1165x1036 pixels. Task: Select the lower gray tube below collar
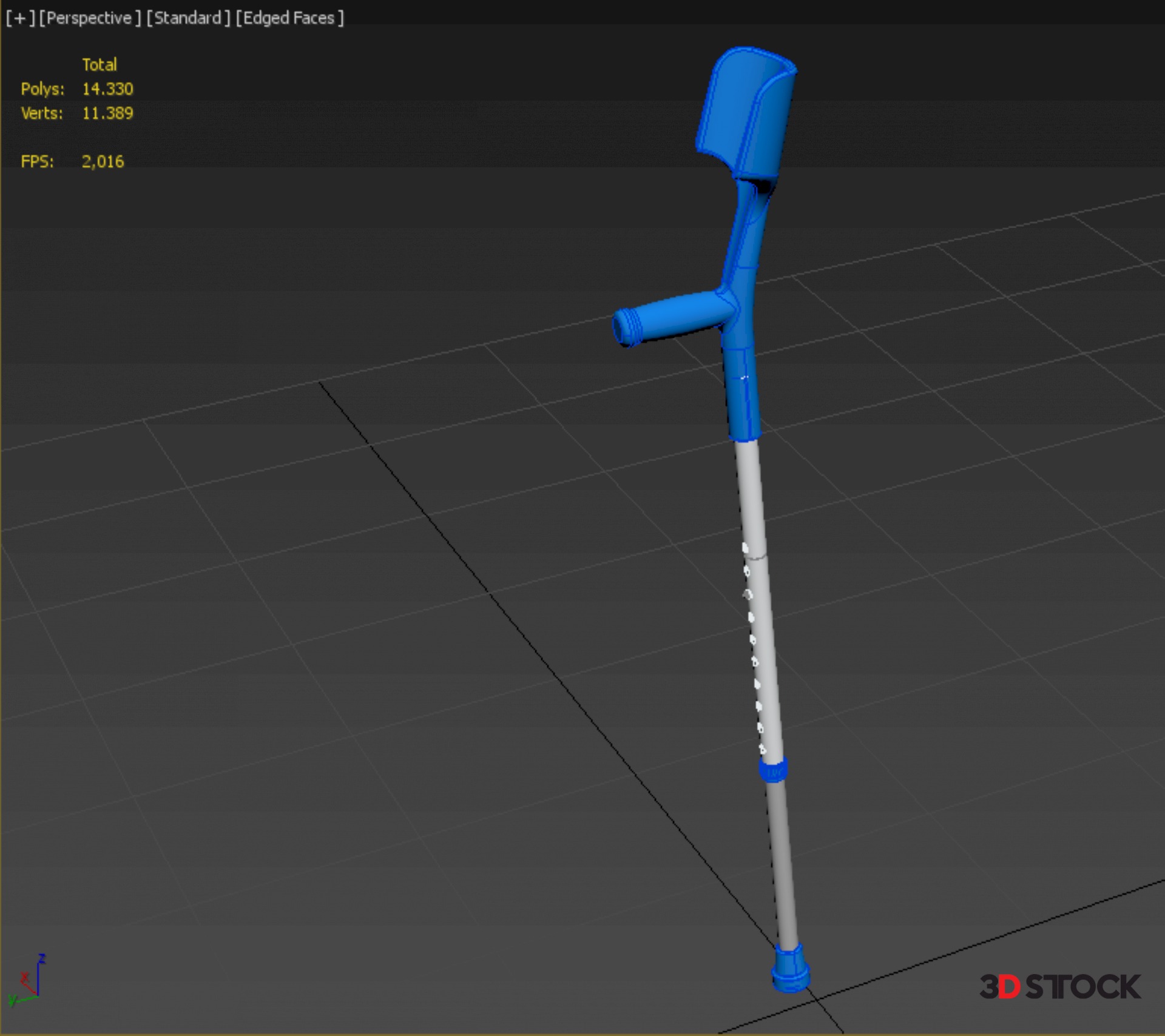pyautogui.click(x=782, y=861)
